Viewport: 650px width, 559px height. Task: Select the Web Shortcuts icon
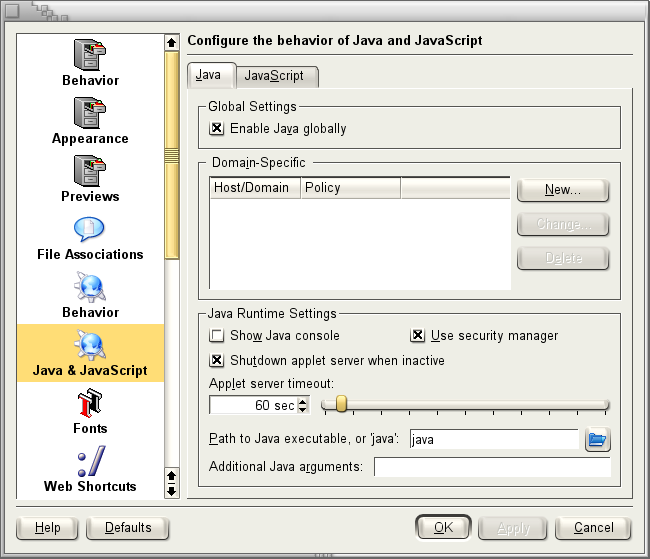pos(92,461)
